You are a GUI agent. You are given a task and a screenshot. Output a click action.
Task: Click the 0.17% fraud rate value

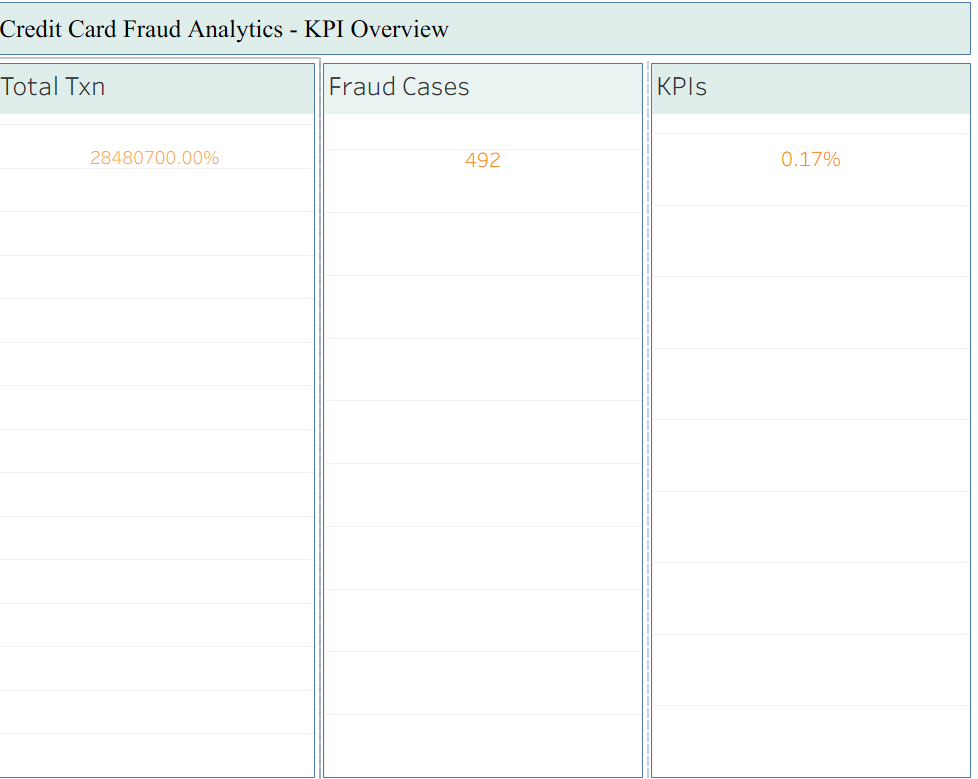811,158
